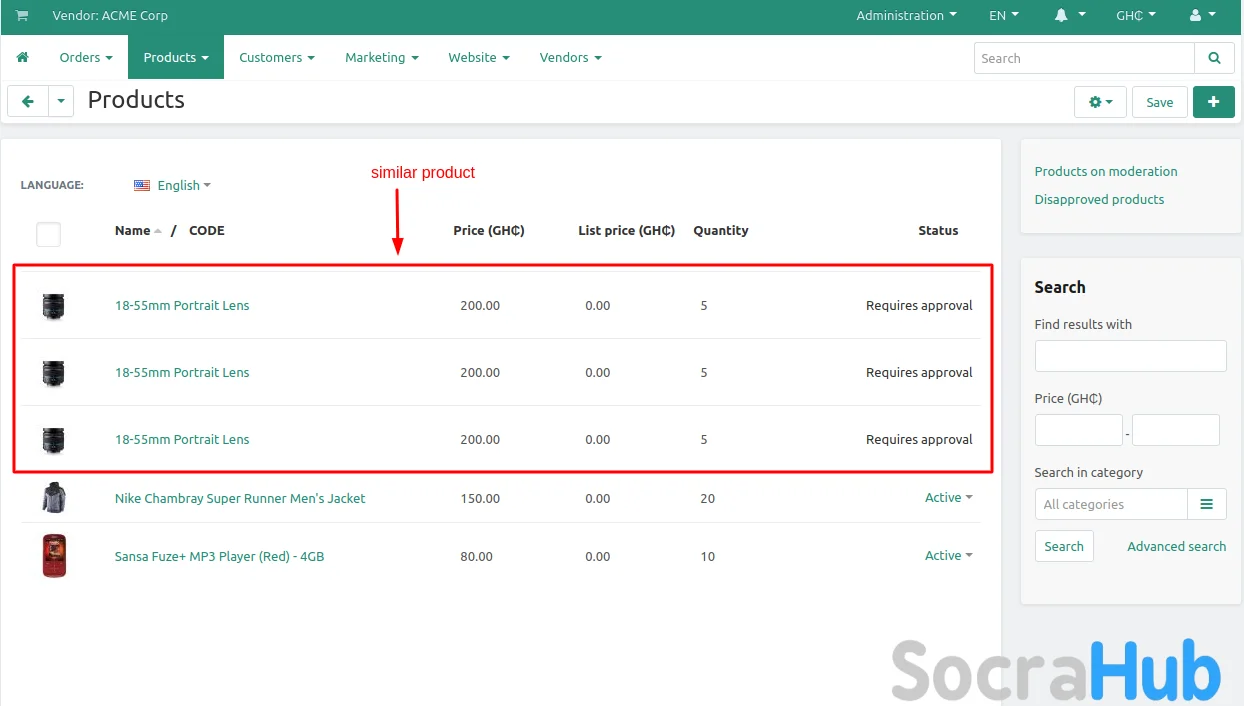Open the notifications bell menu
The width and height of the screenshot is (1244, 706).
pyautogui.click(x=1069, y=16)
